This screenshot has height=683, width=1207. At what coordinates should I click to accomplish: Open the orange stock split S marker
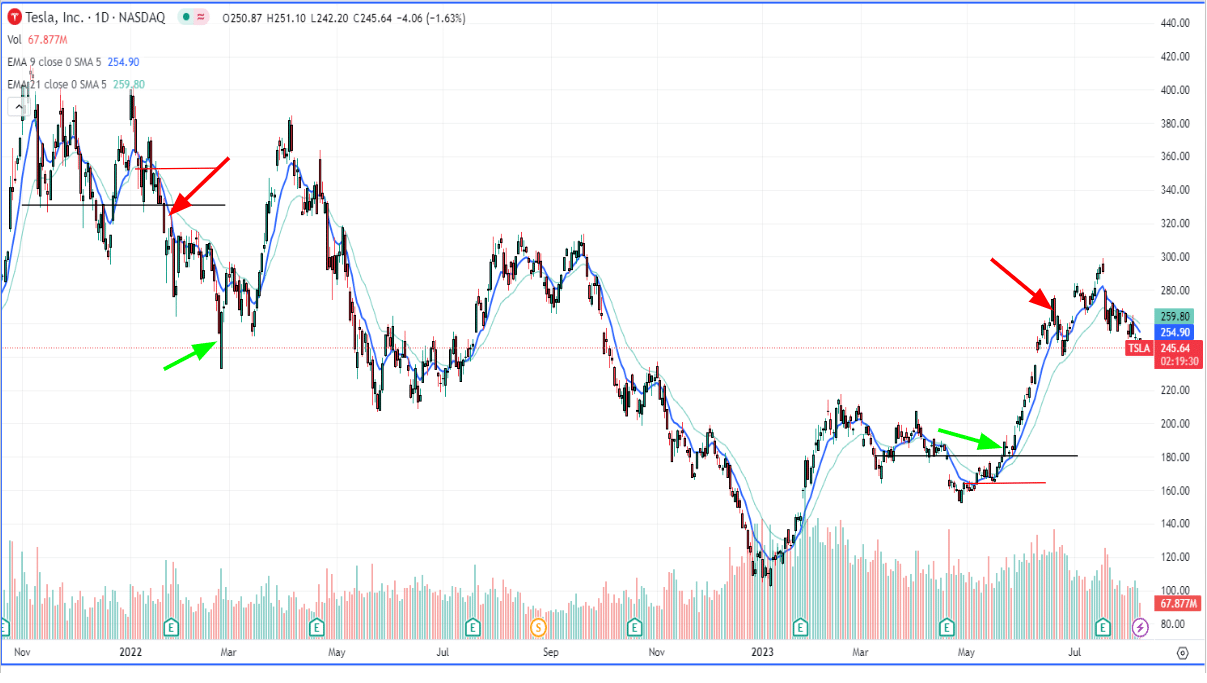pos(538,627)
